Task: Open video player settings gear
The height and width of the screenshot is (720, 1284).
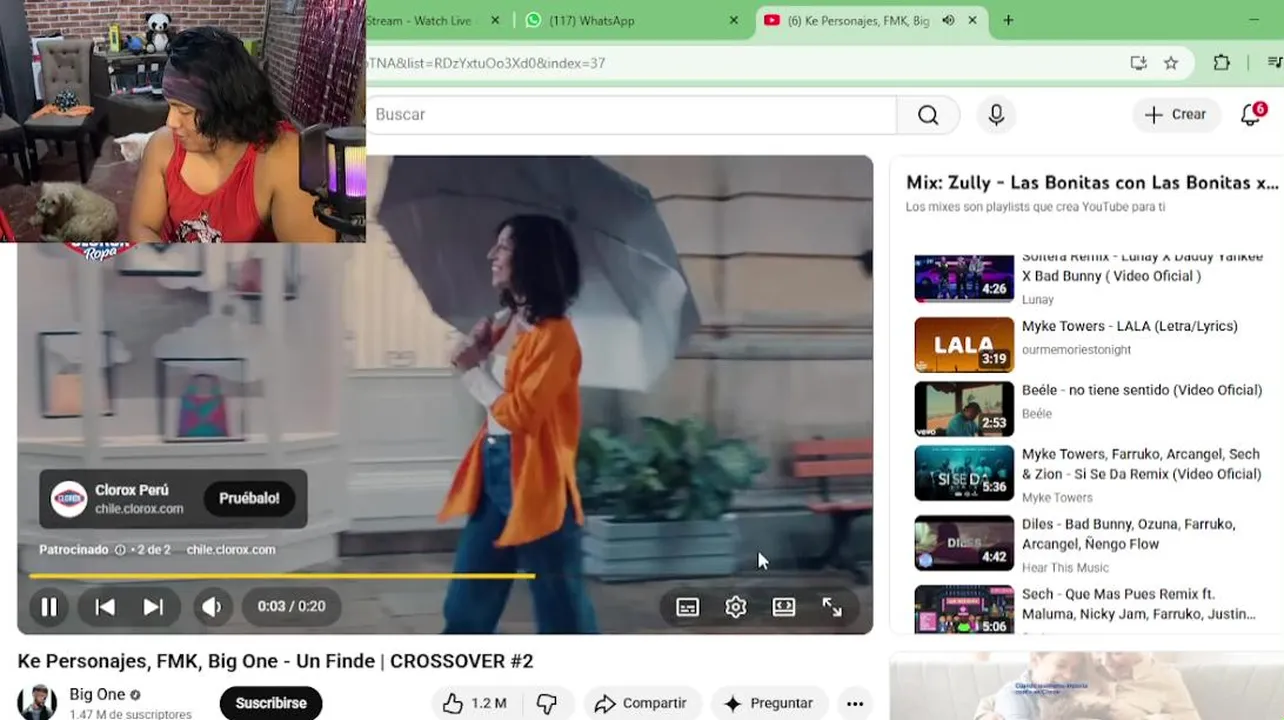Action: tap(736, 607)
